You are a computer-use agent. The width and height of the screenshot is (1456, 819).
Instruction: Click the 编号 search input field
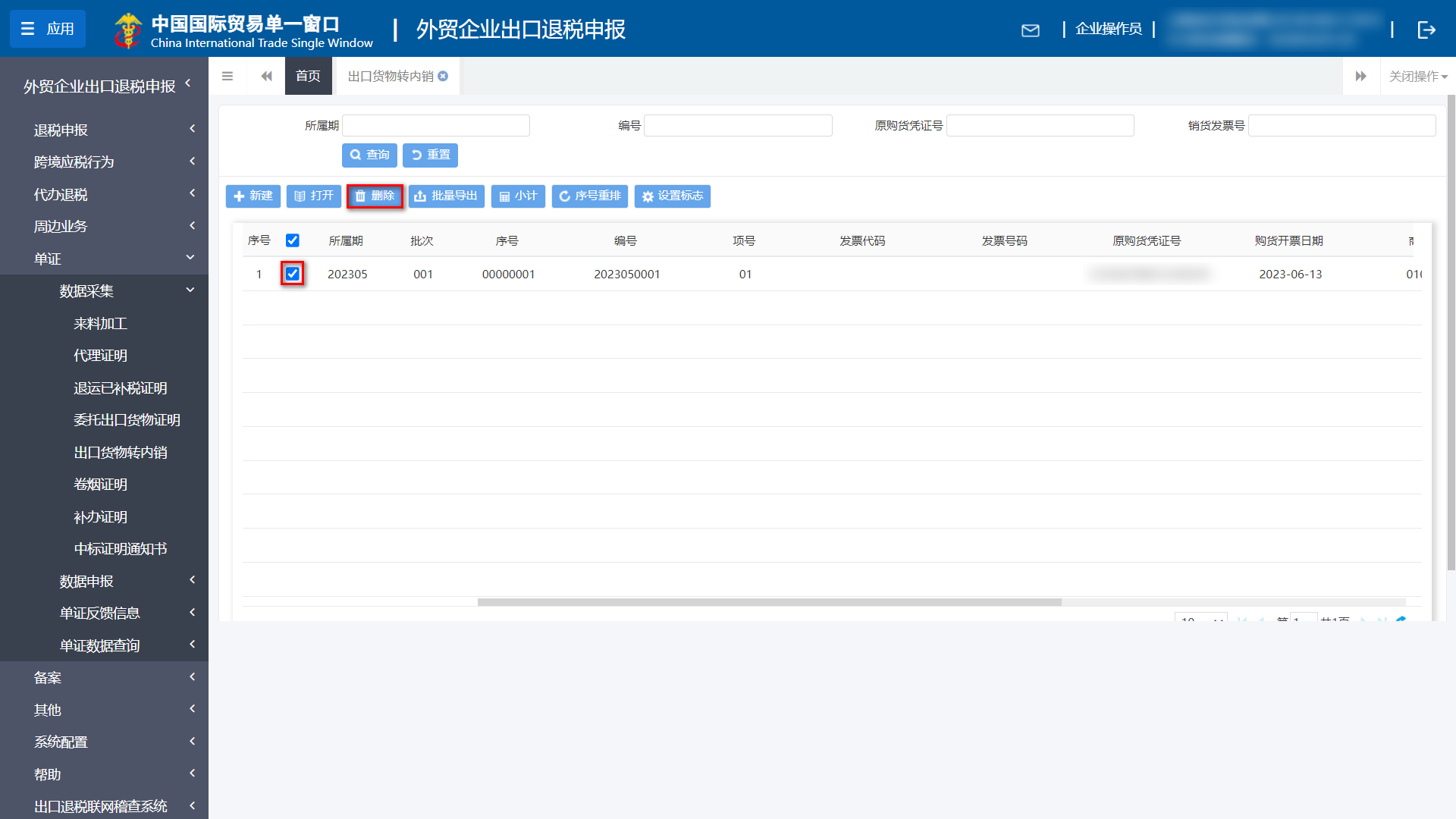coord(737,125)
